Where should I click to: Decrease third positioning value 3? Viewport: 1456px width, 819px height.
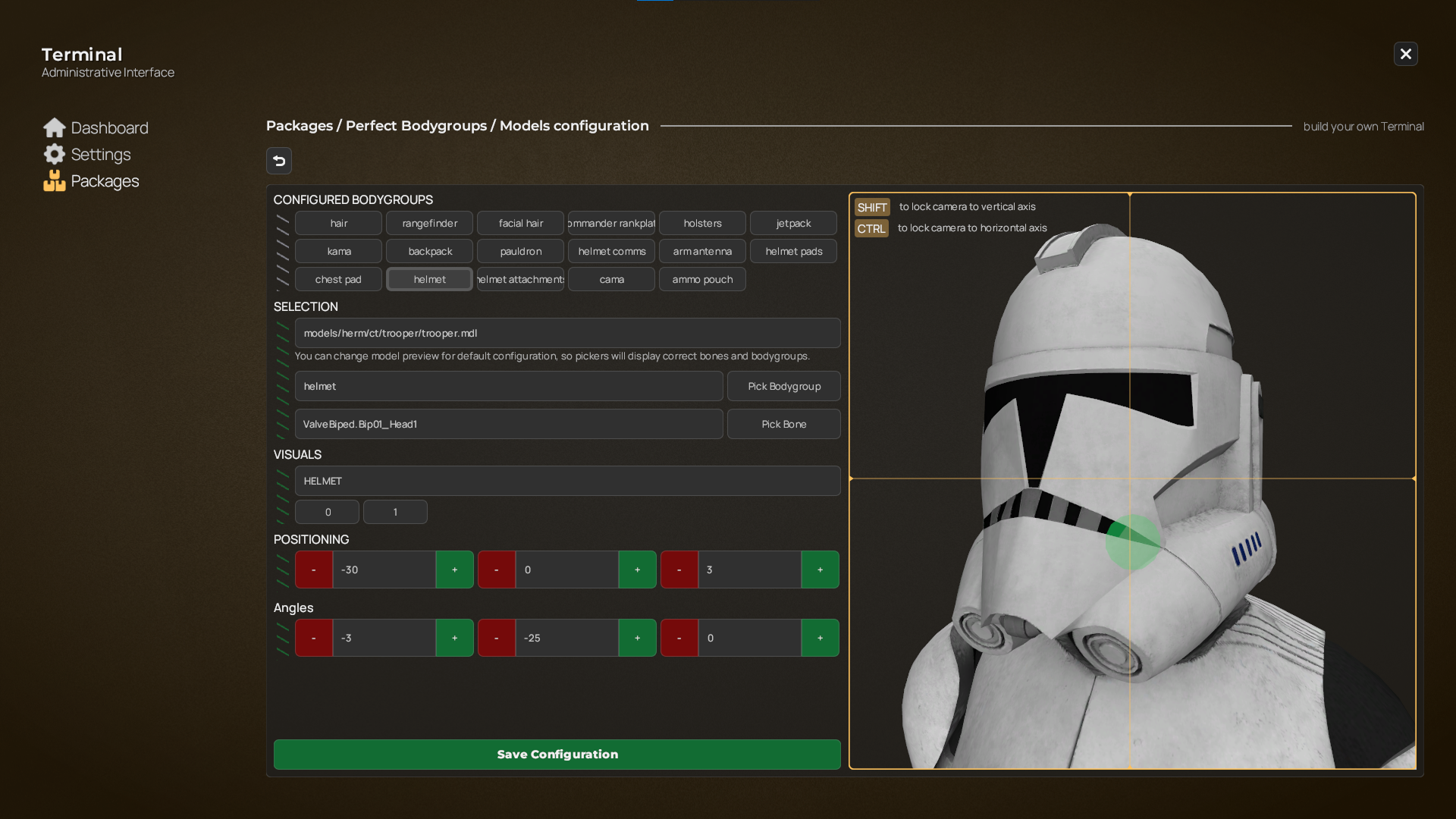[x=679, y=570]
